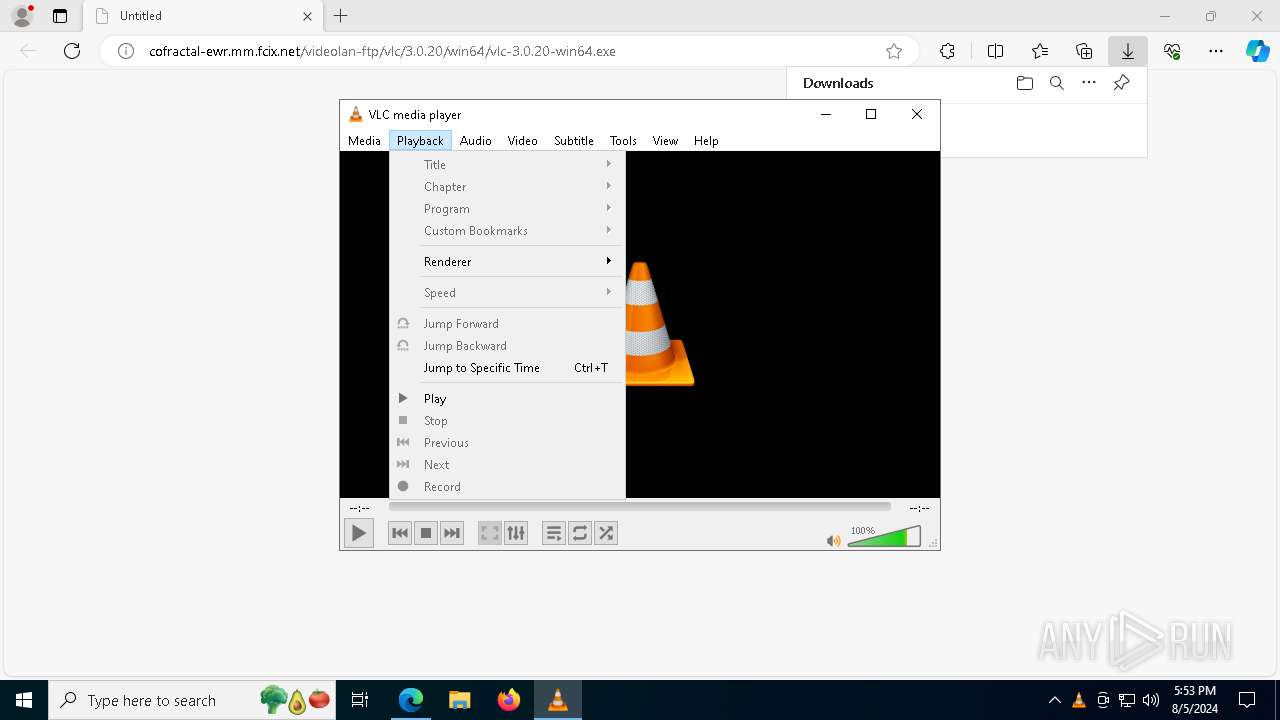
Task: Click the VLC seek progress bar
Action: 640,507
